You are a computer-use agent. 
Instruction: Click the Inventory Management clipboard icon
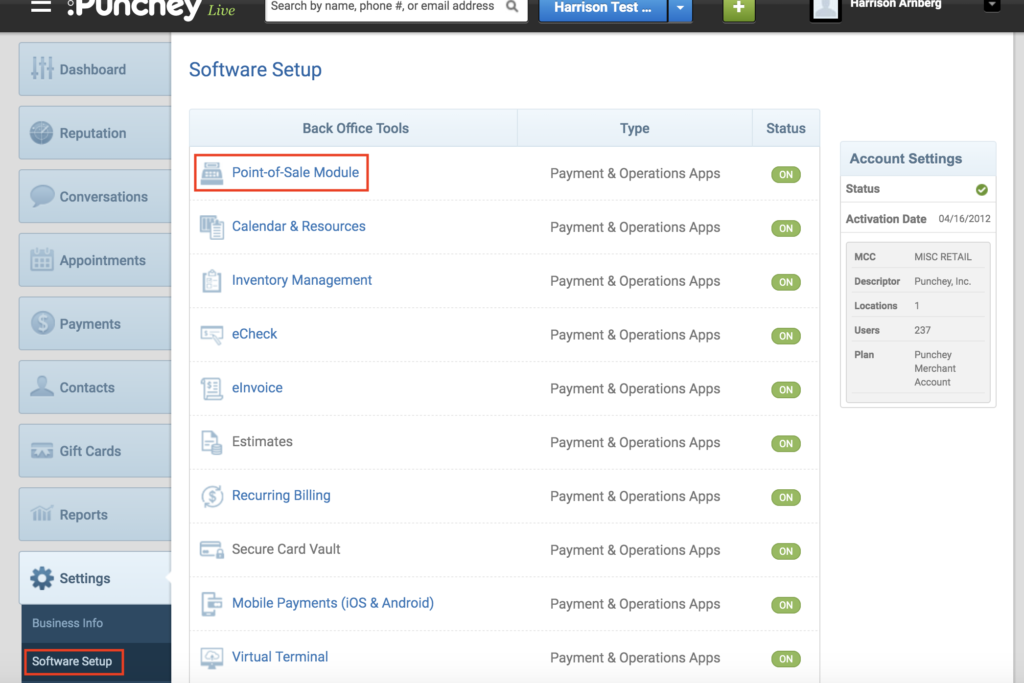pyautogui.click(x=212, y=281)
